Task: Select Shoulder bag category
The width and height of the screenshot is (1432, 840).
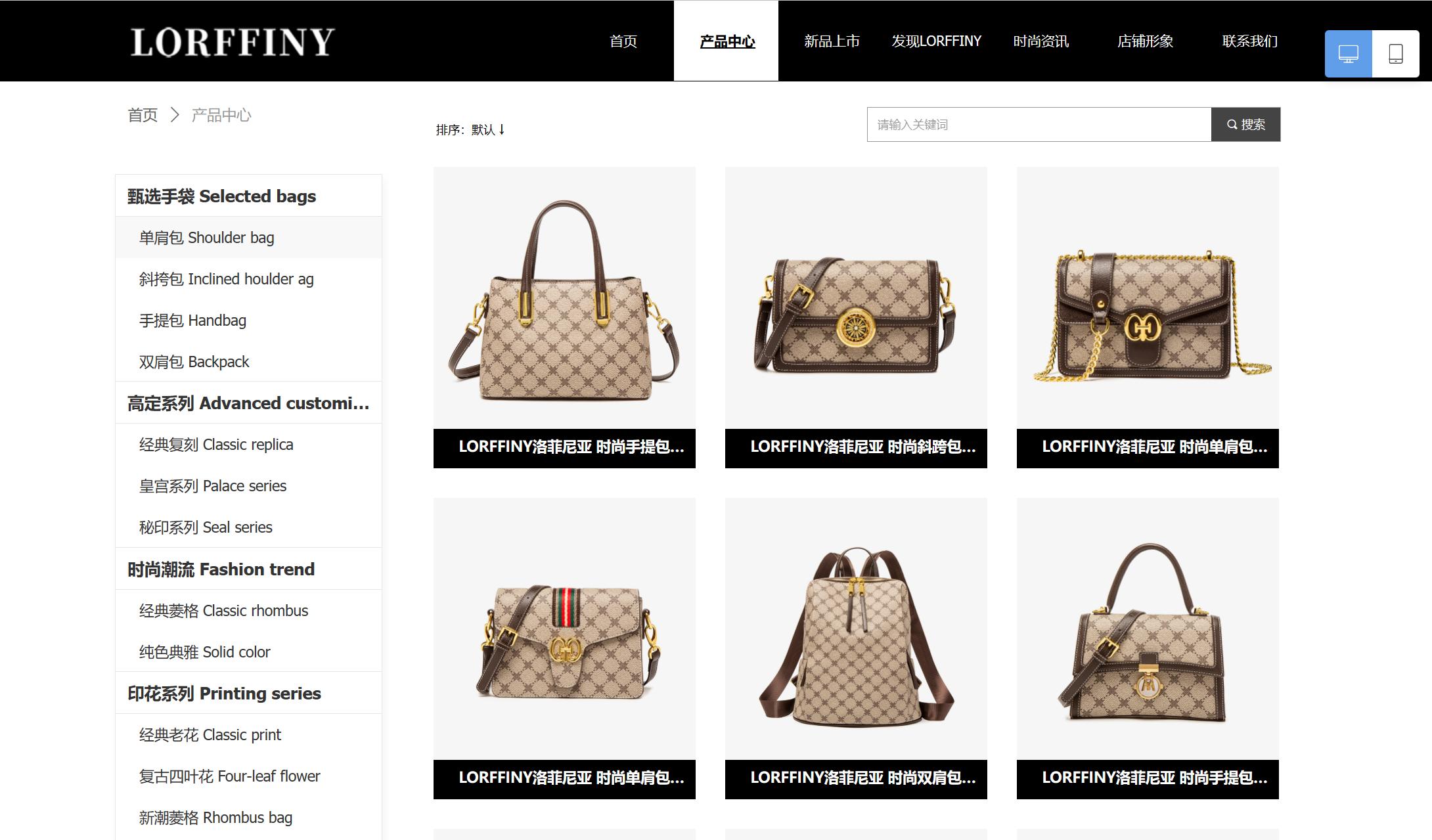Action: pyautogui.click(x=248, y=237)
